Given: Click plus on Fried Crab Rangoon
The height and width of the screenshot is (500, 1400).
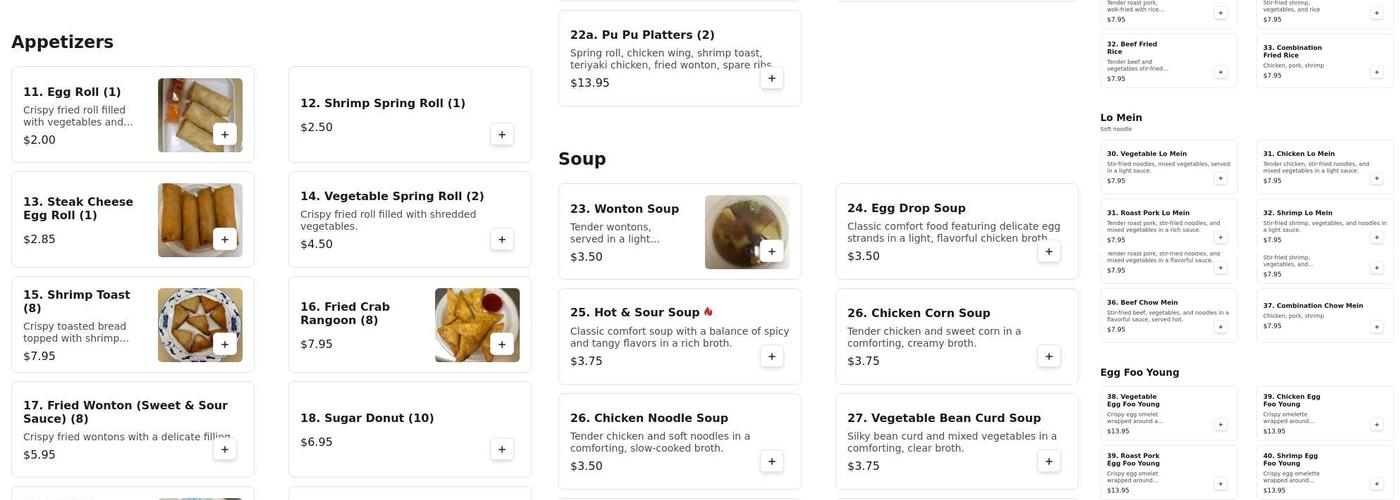Looking at the screenshot, I should coord(502,344).
